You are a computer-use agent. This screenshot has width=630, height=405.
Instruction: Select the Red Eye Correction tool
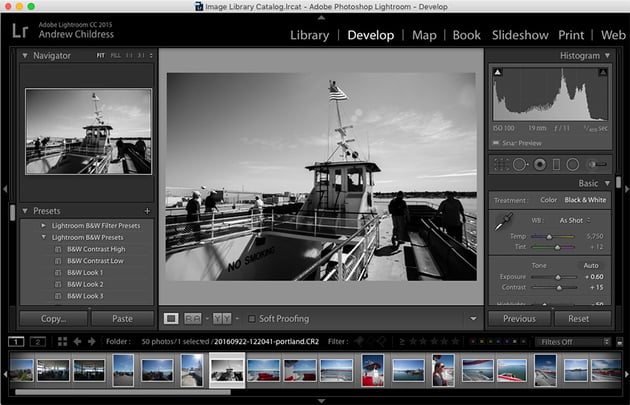tap(540, 164)
